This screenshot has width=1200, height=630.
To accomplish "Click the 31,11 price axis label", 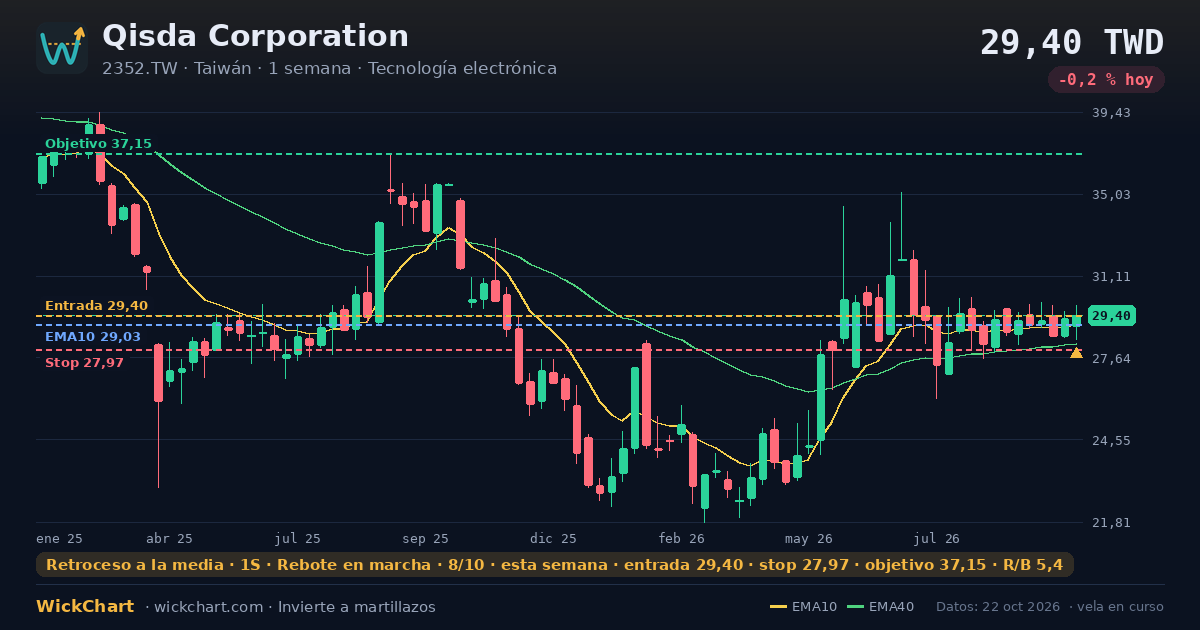I will point(1111,277).
